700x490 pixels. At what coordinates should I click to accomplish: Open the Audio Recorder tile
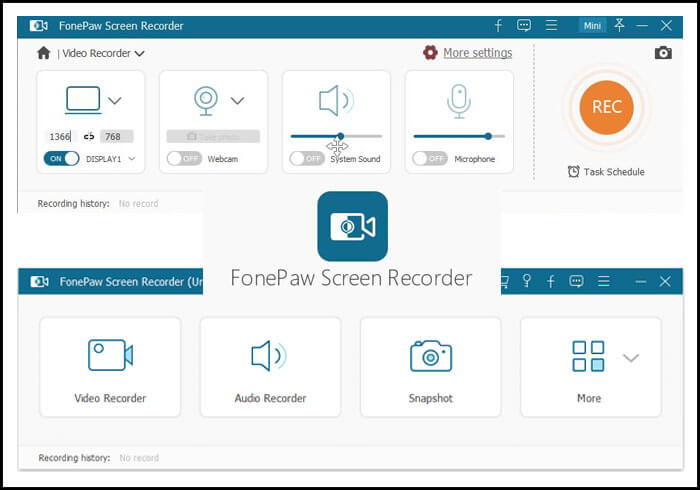[x=271, y=367]
